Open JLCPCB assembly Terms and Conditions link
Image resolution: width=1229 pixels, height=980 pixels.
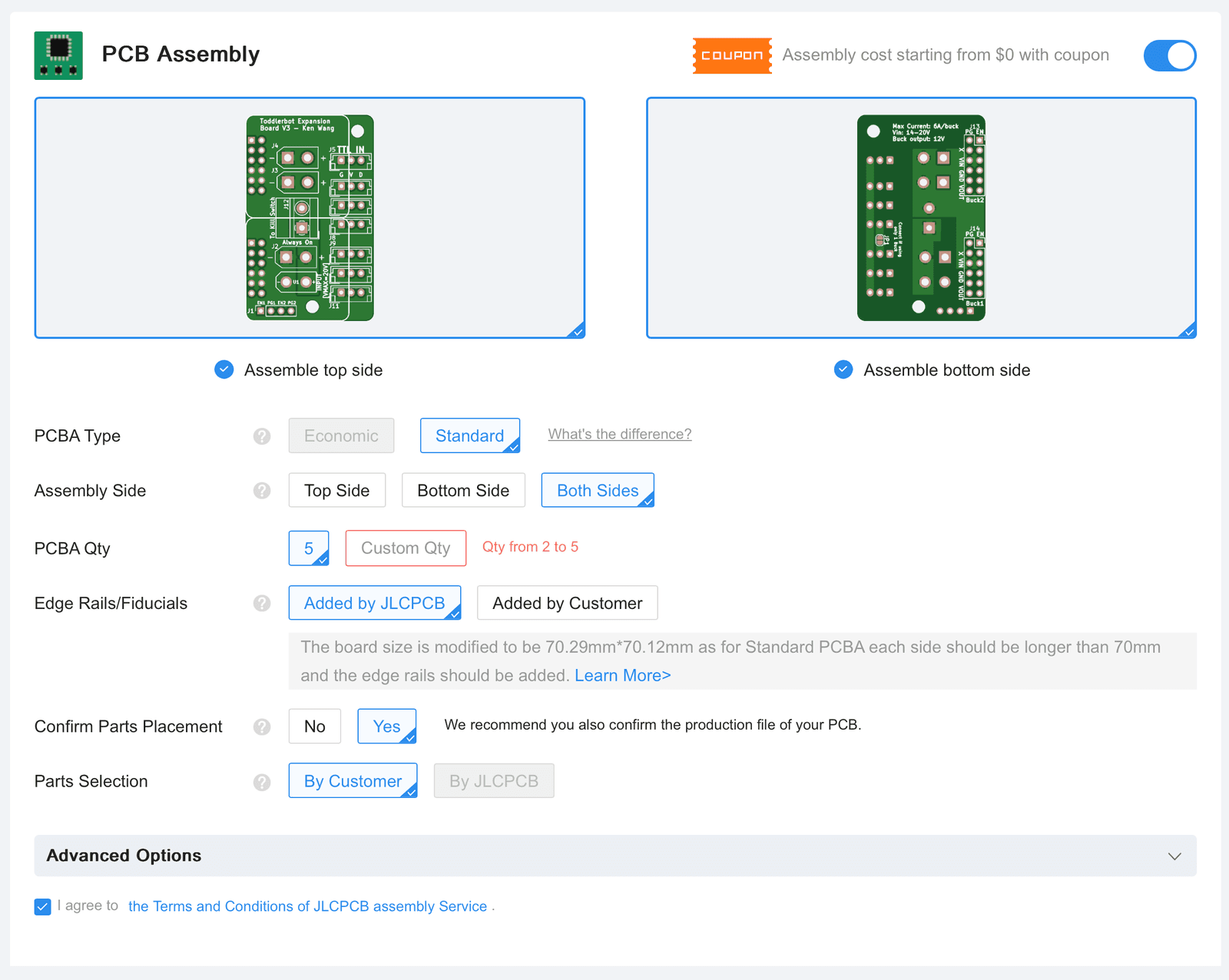308,906
